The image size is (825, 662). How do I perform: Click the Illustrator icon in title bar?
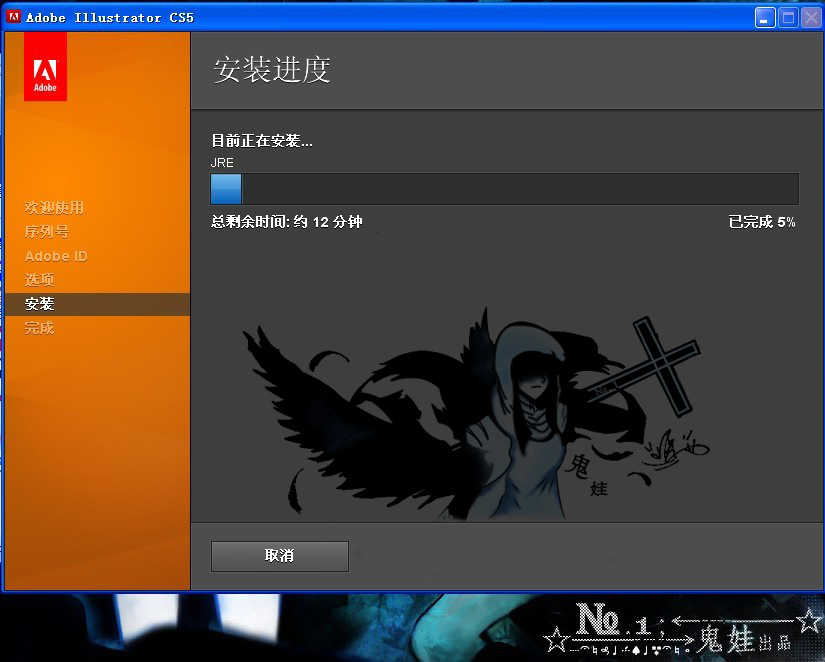[x=13, y=17]
